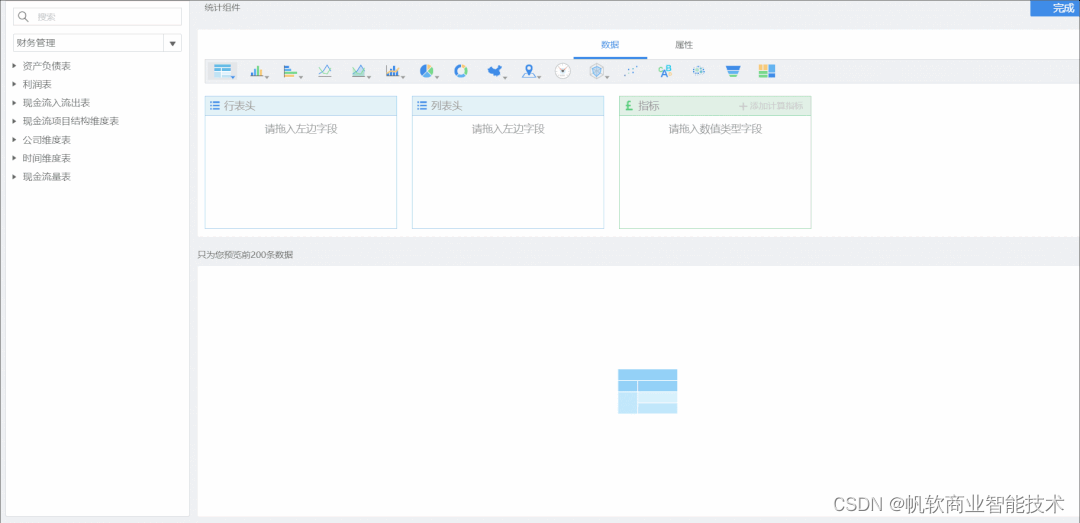Select the radar chart icon
Screen dimensions: 1080x523
596,71
